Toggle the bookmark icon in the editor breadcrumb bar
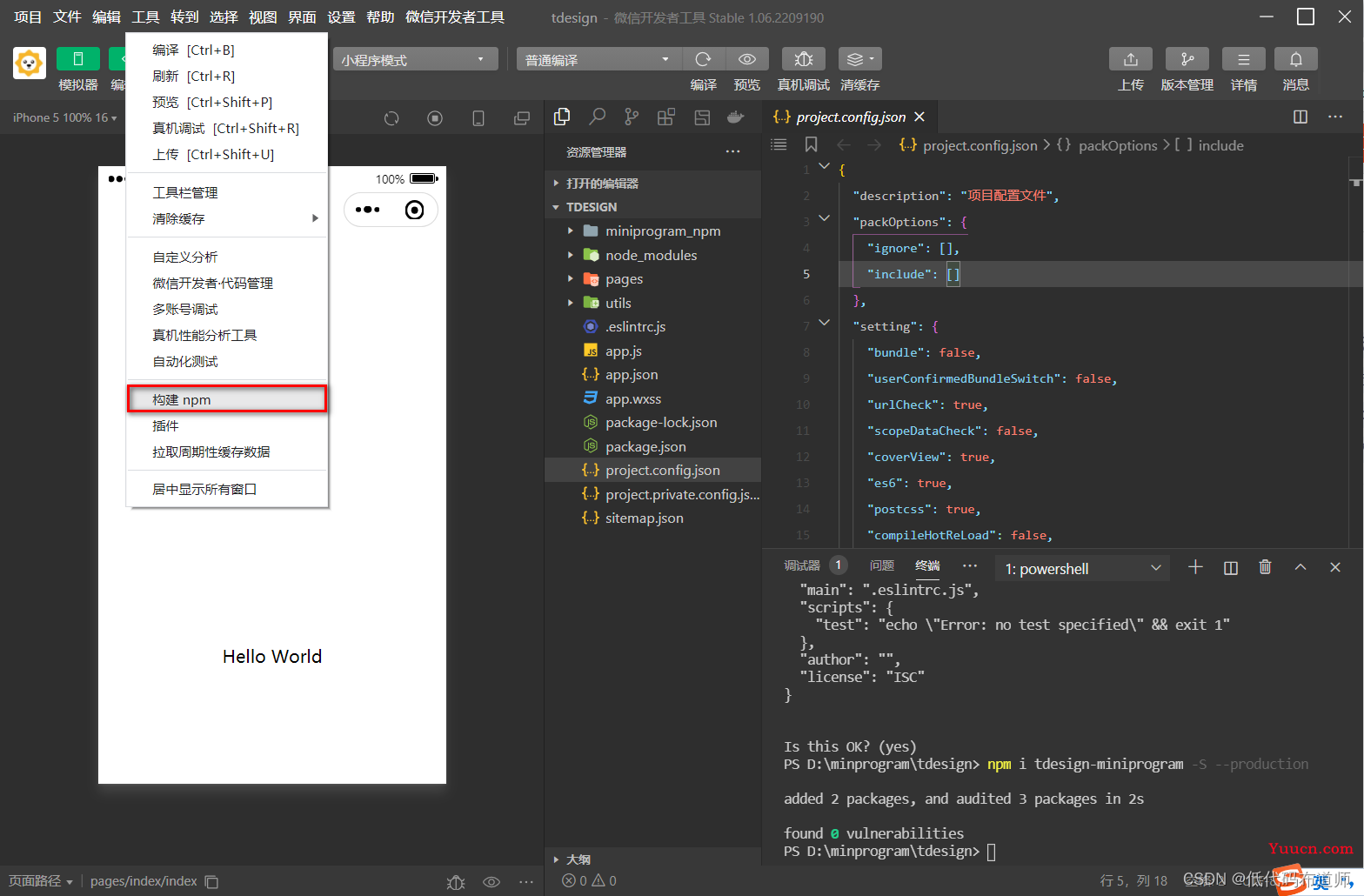 811,144
